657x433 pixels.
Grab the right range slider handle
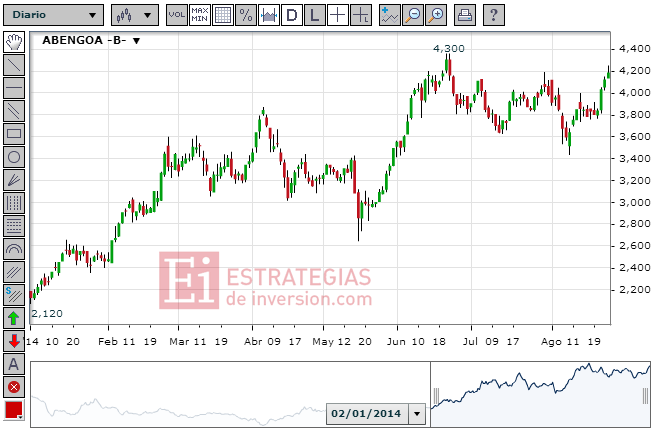(645, 396)
